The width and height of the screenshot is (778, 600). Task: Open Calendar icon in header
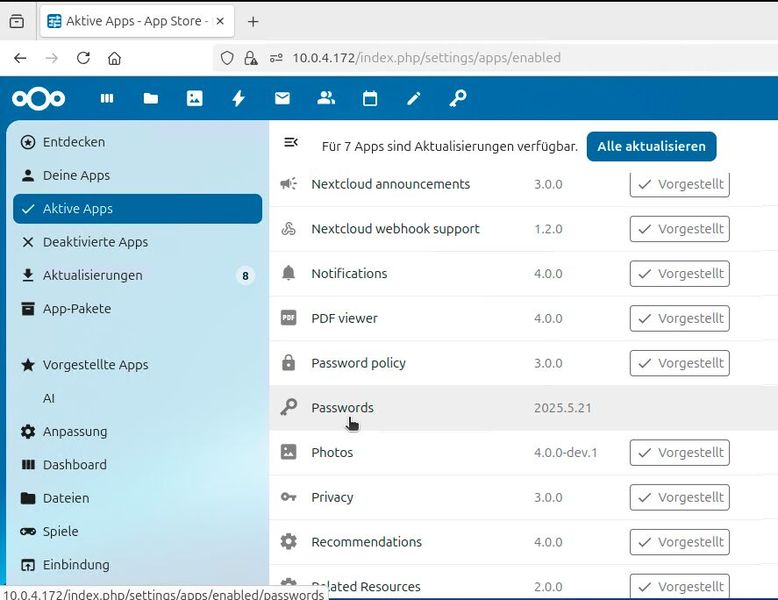pyautogui.click(x=370, y=98)
